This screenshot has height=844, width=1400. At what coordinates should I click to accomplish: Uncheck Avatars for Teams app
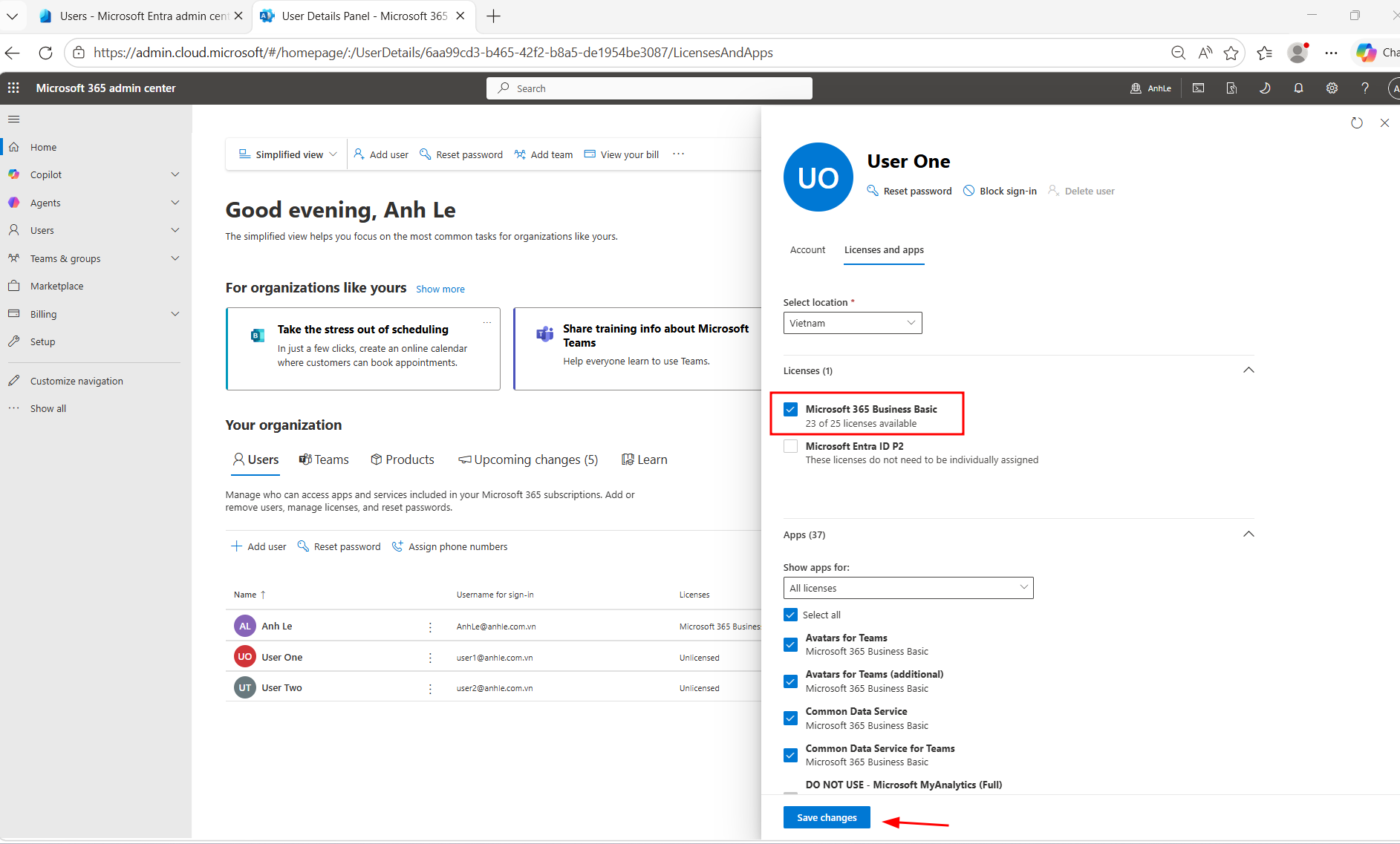[791, 644]
